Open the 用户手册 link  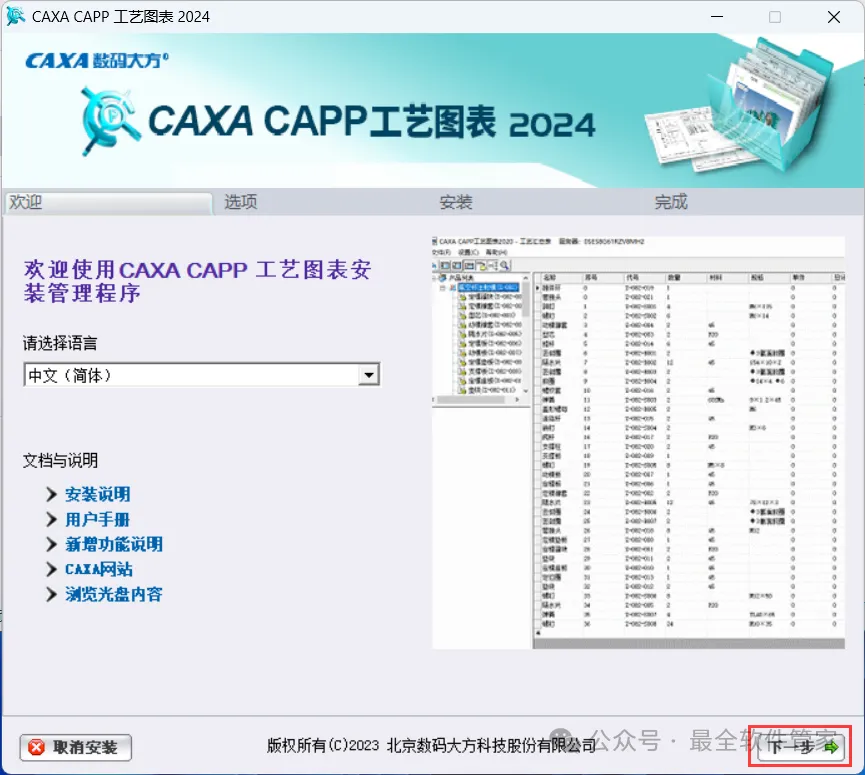(98, 519)
